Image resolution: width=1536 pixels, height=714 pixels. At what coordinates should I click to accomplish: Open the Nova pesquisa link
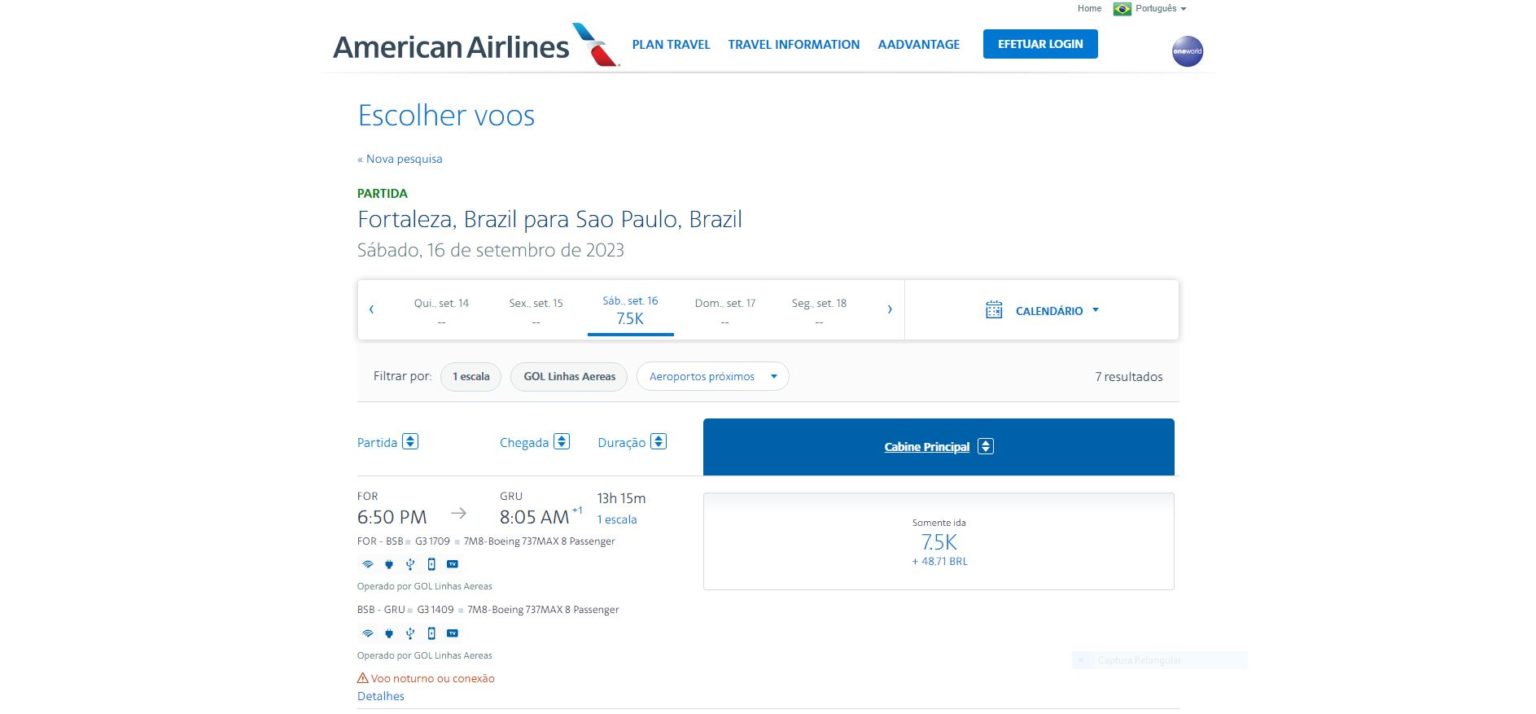click(400, 158)
